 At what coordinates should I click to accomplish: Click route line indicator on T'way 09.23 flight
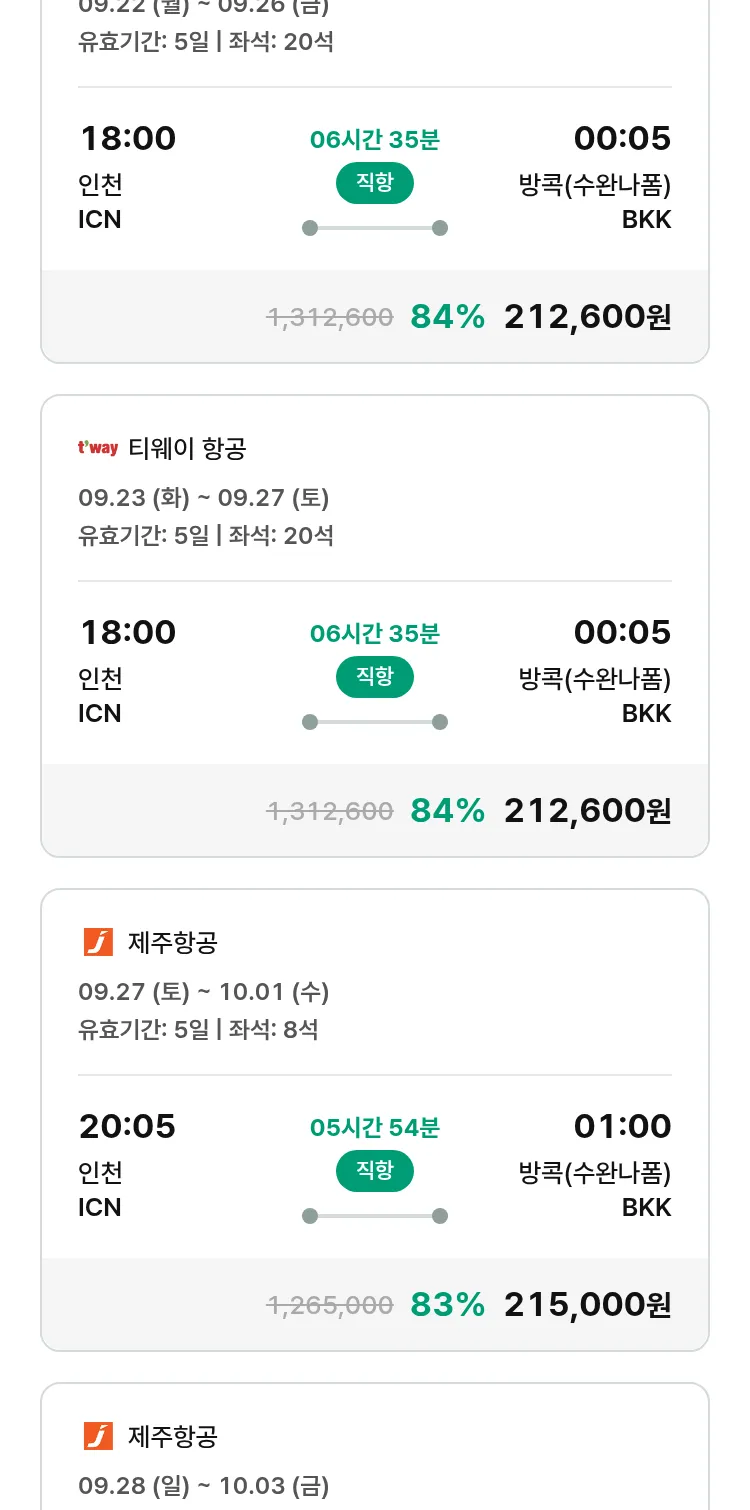[374, 722]
